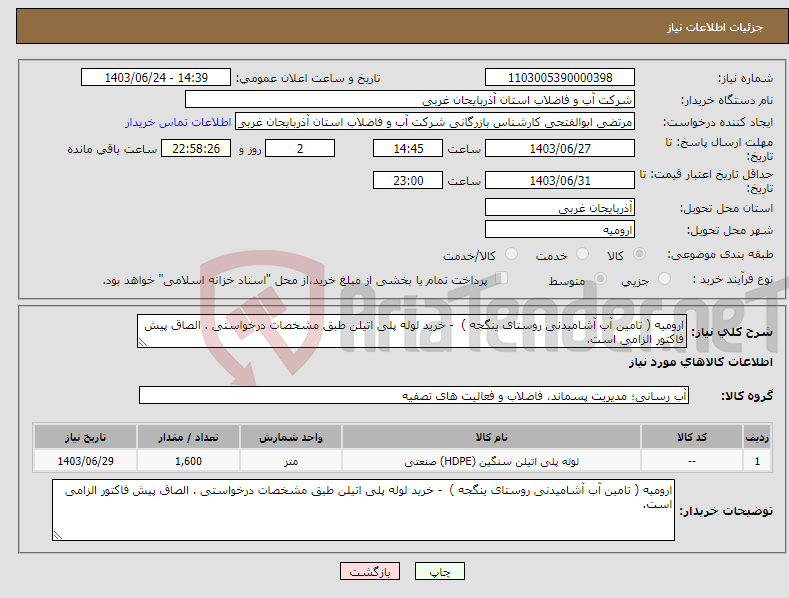This screenshot has width=789, height=598.
Task: Click the remaining time field 22:58:26
Action: pyautogui.click(x=196, y=148)
